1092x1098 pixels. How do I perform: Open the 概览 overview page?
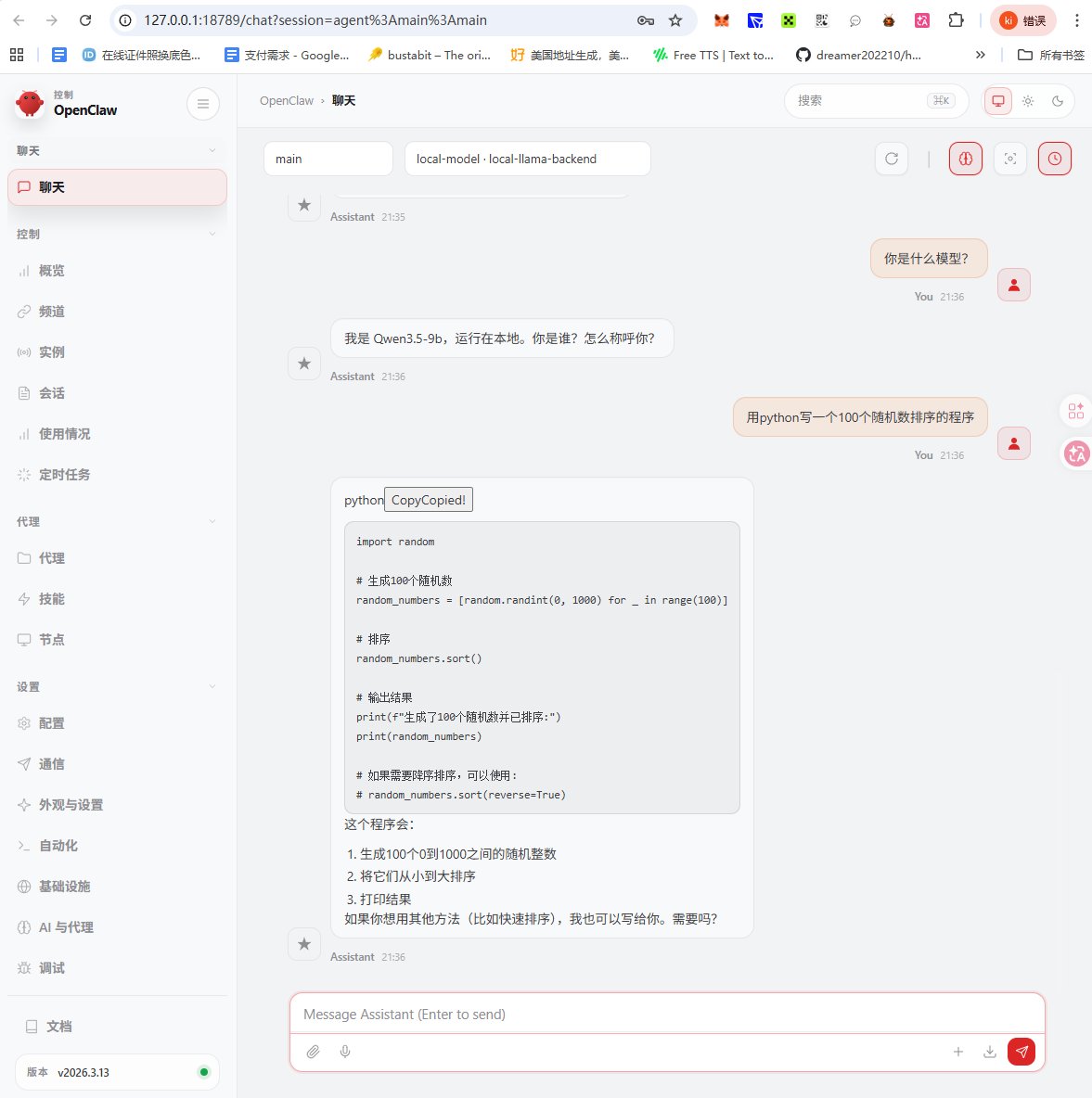(x=117, y=270)
